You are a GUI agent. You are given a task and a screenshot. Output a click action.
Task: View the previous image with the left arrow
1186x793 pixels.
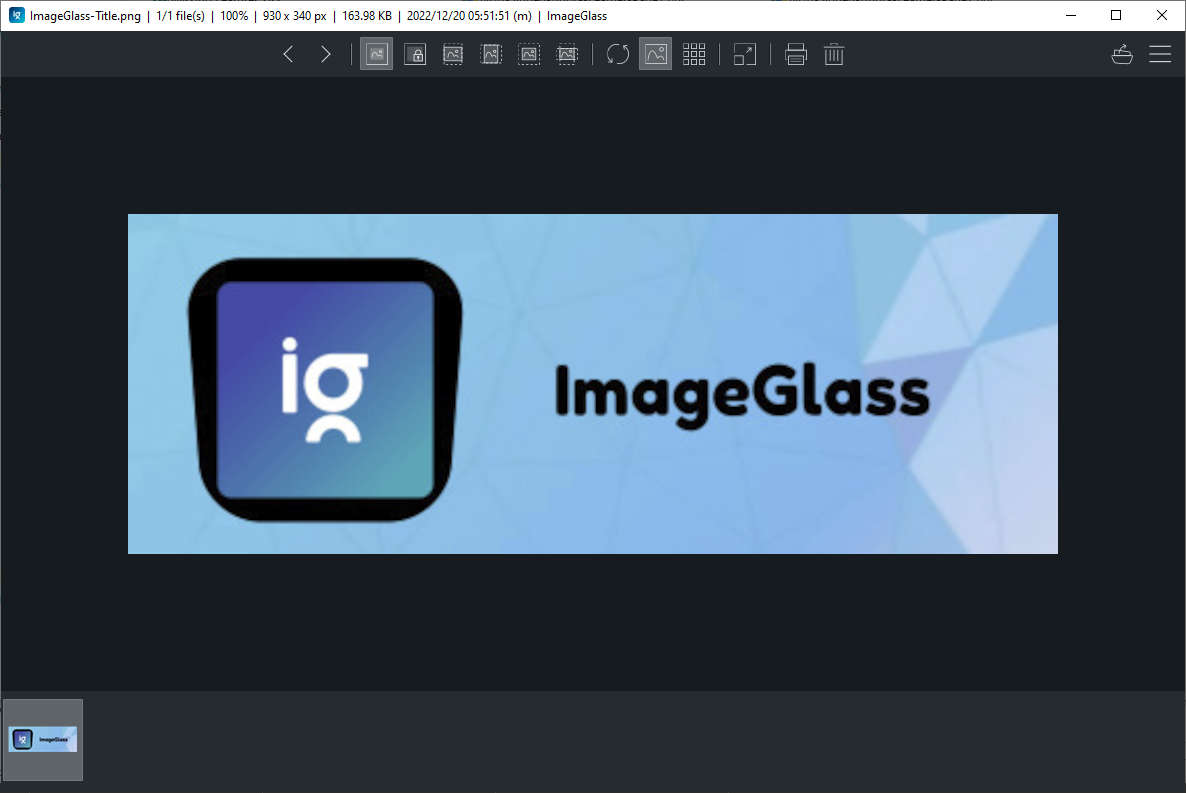click(288, 54)
